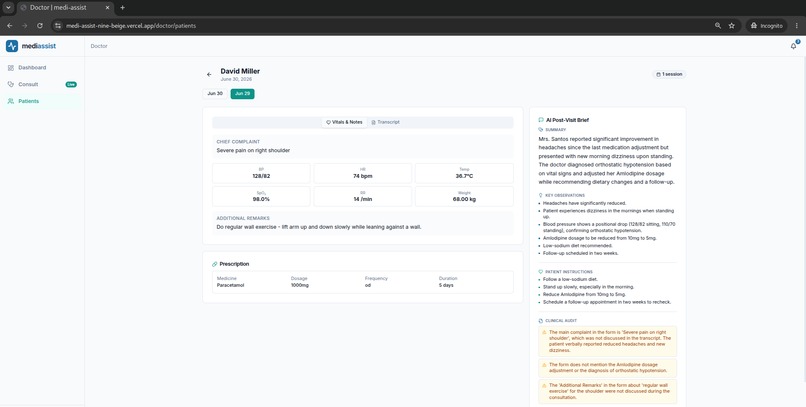806x407 pixels.
Task: Click the Temp value 36.7°C
Action: tap(464, 176)
